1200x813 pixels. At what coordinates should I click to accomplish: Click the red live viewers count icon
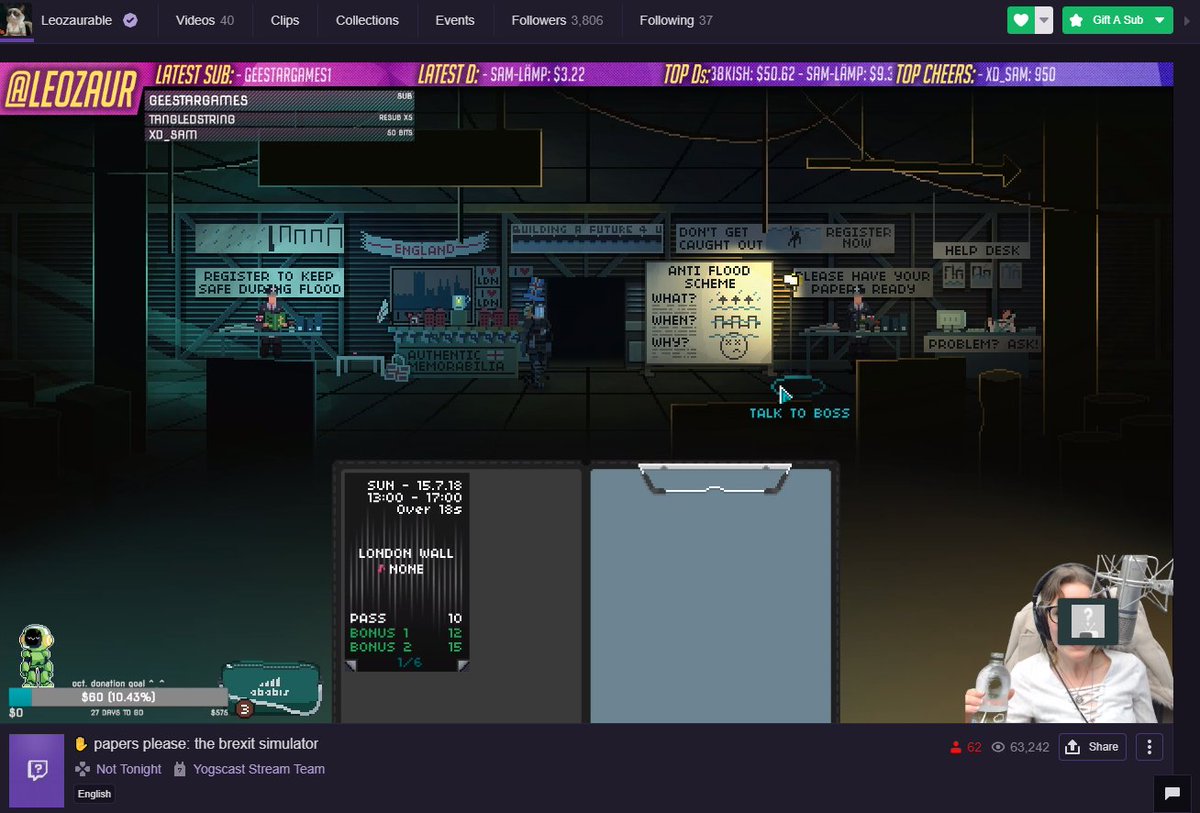[955, 747]
